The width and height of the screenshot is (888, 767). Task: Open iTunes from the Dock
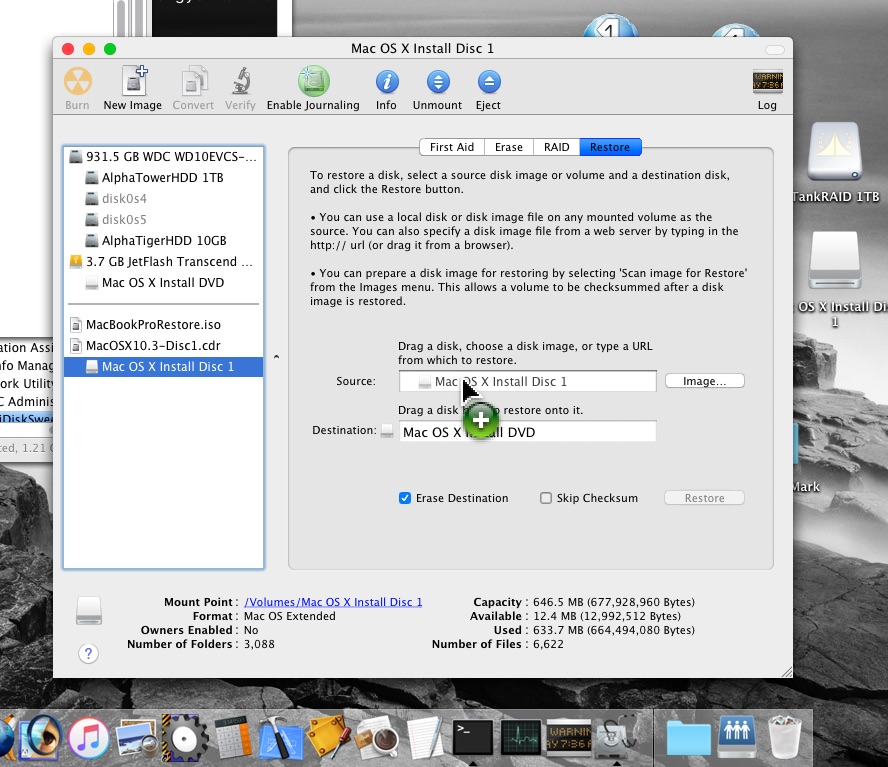point(88,737)
